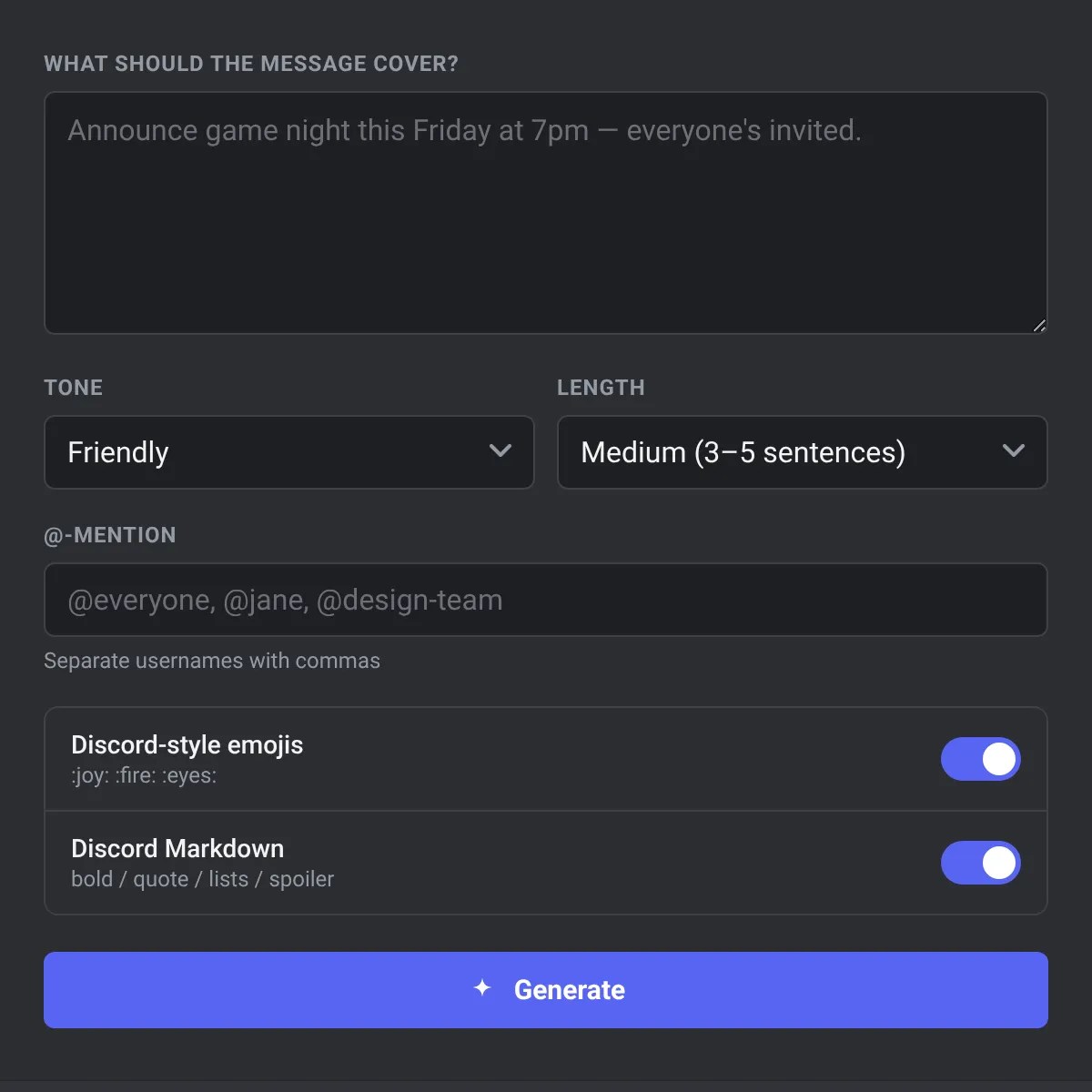Expand the Length dropdown set to Medium
Screen dimensions: 1092x1092
pos(803,452)
